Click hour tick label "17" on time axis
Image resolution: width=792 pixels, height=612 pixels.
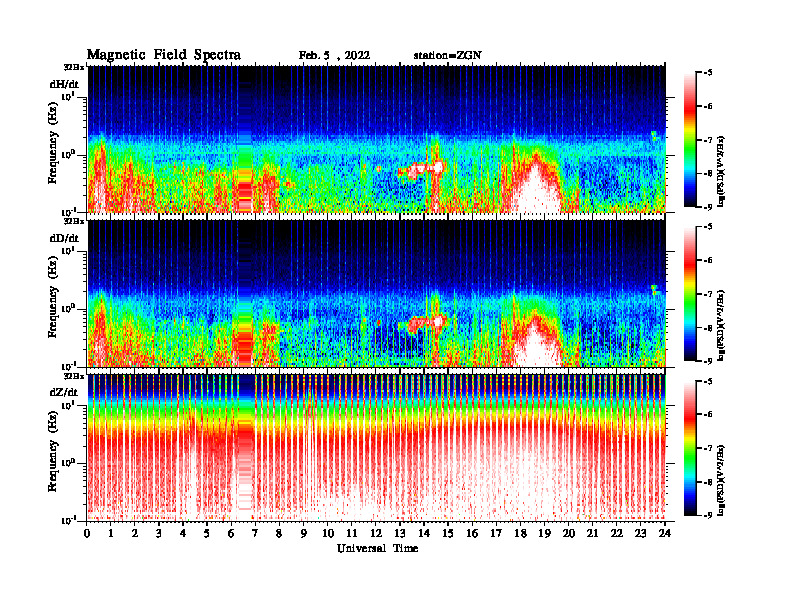pos(497,534)
